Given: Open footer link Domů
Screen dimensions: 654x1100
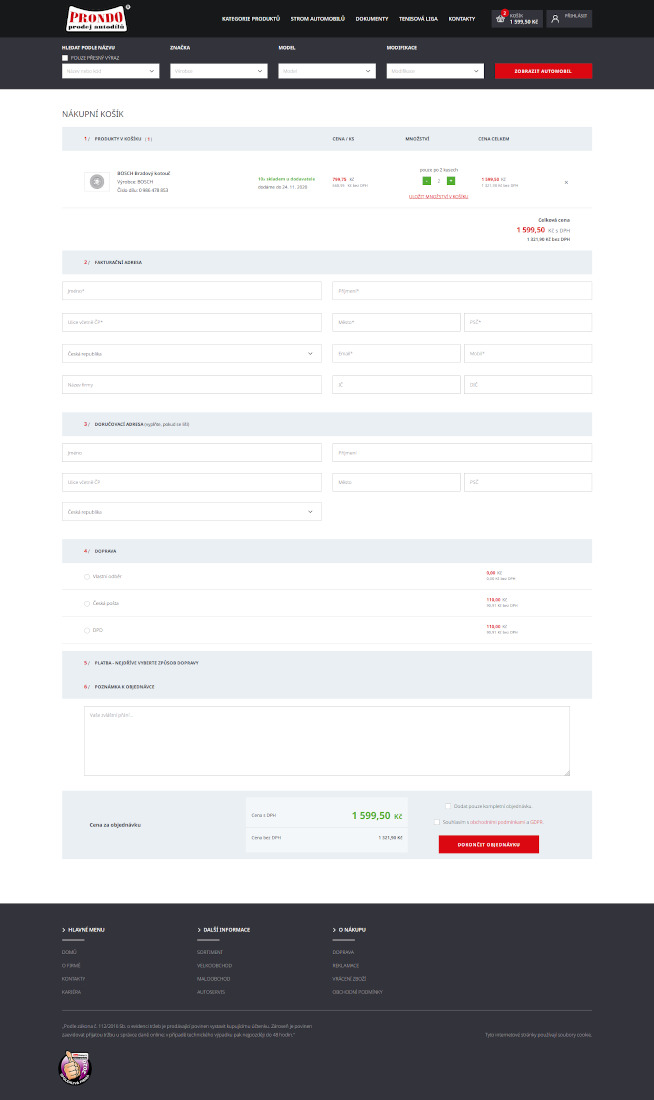Looking at the screenshot, I should [x=69, y=952].
